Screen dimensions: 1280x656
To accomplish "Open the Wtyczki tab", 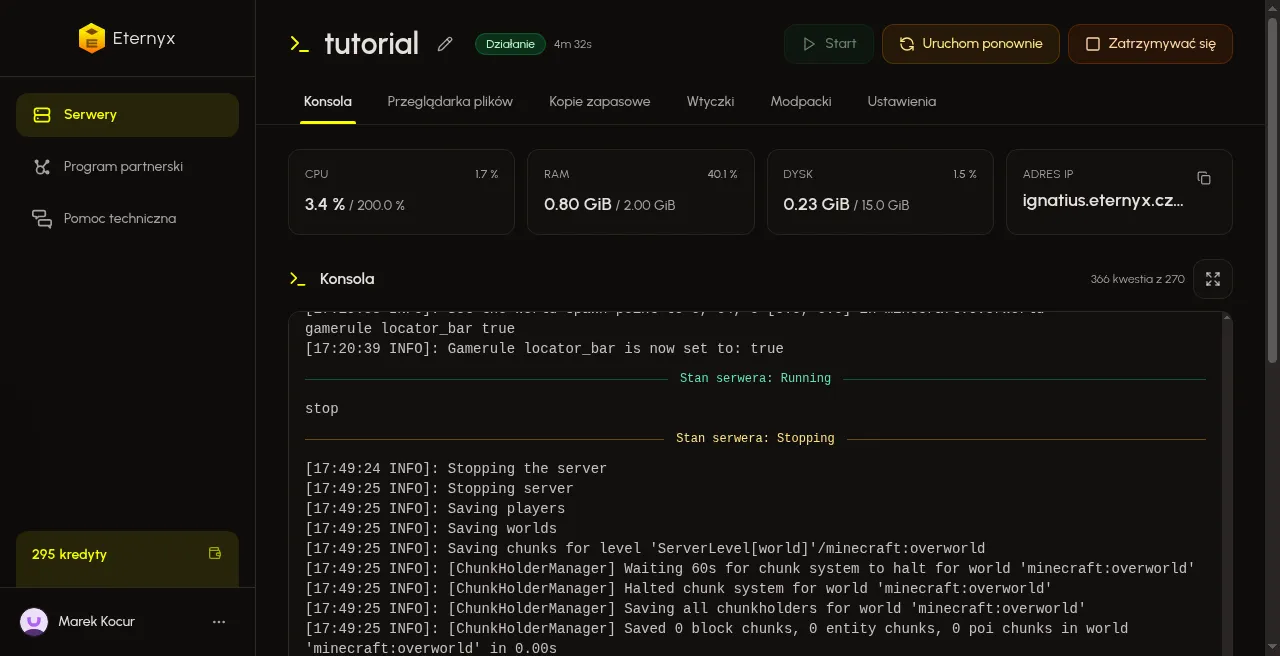I will 710,102.
